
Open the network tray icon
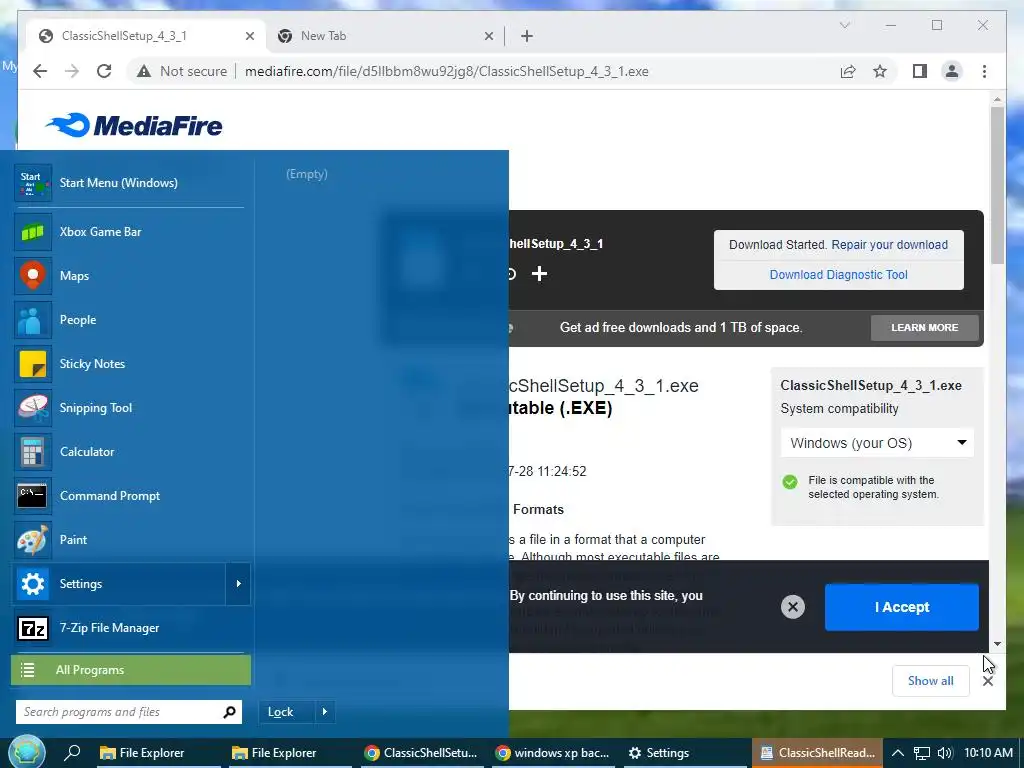[x=921, y=753]
